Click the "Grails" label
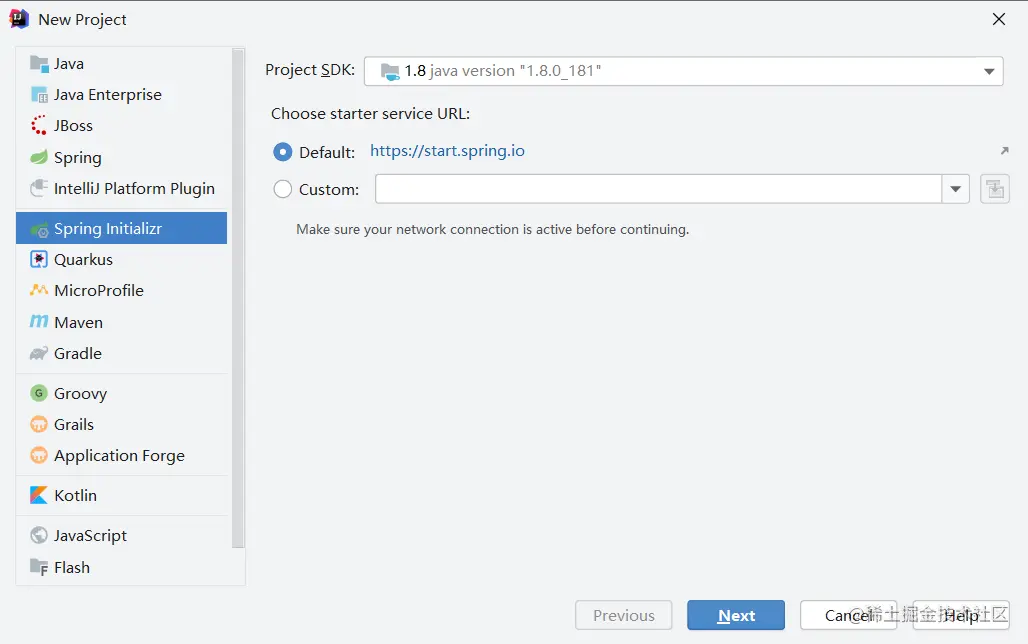 (73, 424)
